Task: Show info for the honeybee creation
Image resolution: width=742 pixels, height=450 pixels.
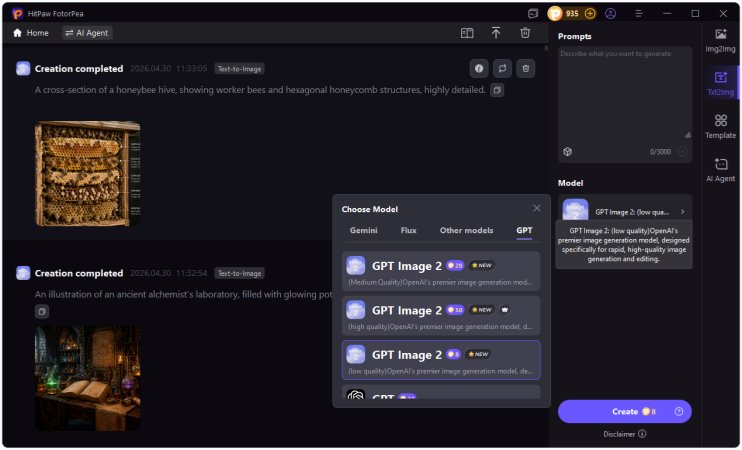Action: tap(479, 69)
